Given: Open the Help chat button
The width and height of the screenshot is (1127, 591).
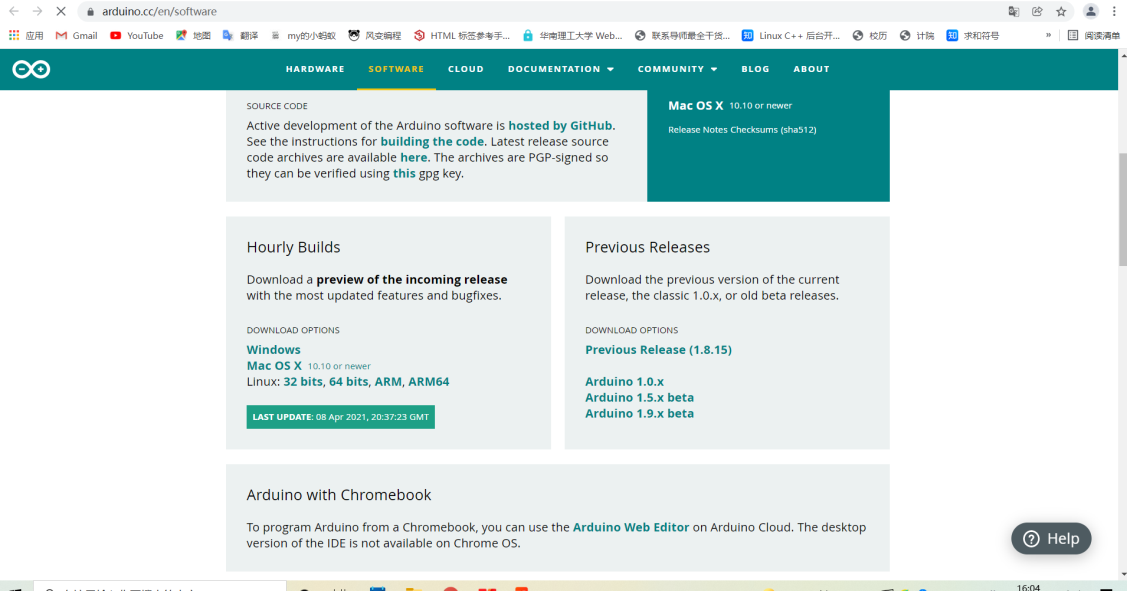Looking at the screenshot, I should pos(1051,539).
